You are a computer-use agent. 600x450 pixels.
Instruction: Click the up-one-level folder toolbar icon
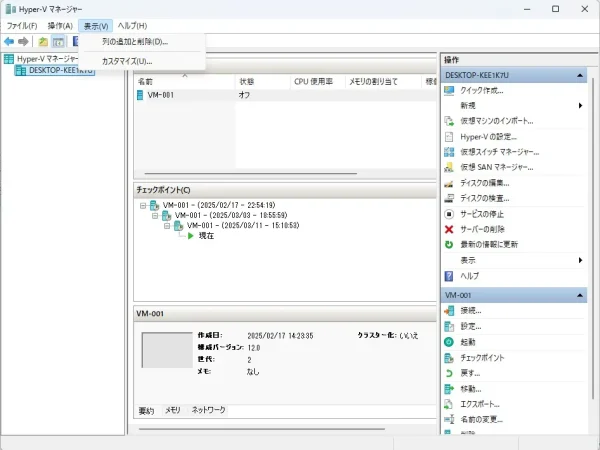coord(43,42)
